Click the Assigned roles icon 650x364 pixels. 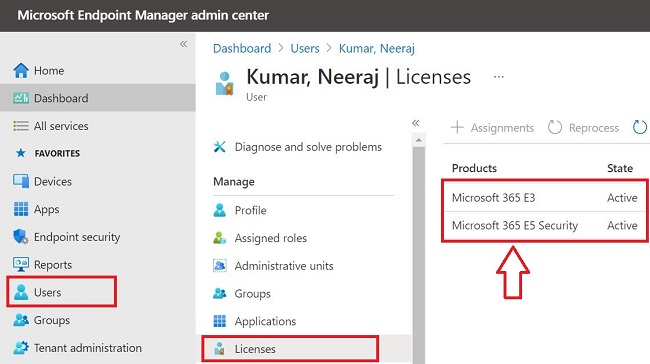pyautogui.click(x=220, y=238)
